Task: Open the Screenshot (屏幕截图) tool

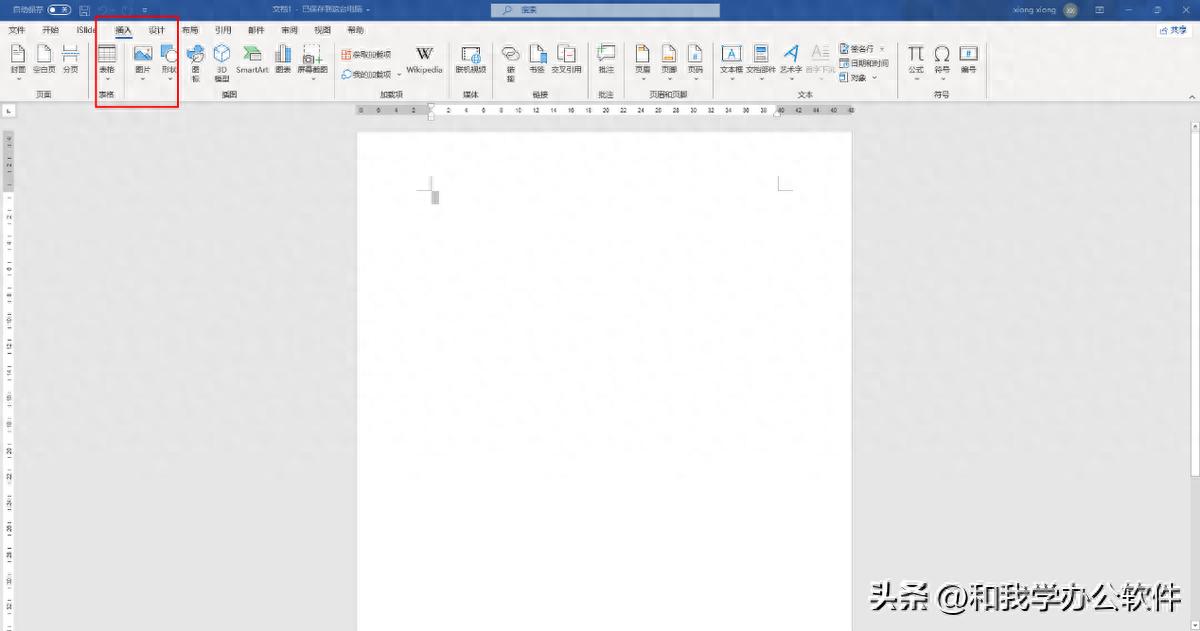Action: point(312,62)
